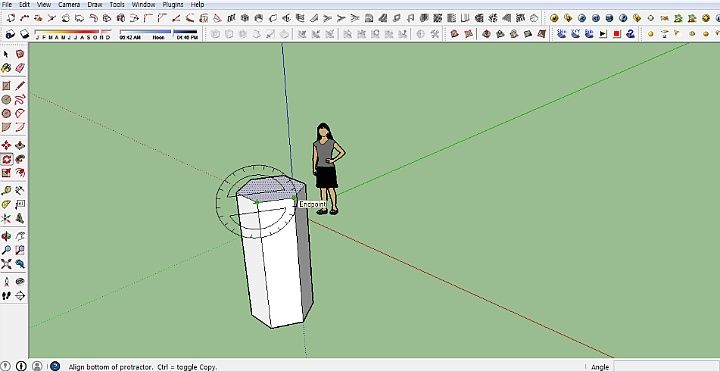The height and width of the screenshot is (371, 720).
Task: Toggle shadows display on or off
Action: point(24,34)
